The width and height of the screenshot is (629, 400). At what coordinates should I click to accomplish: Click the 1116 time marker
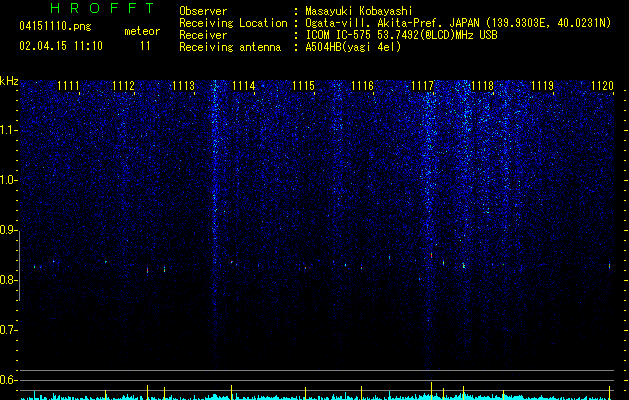[x=362, y=86]
